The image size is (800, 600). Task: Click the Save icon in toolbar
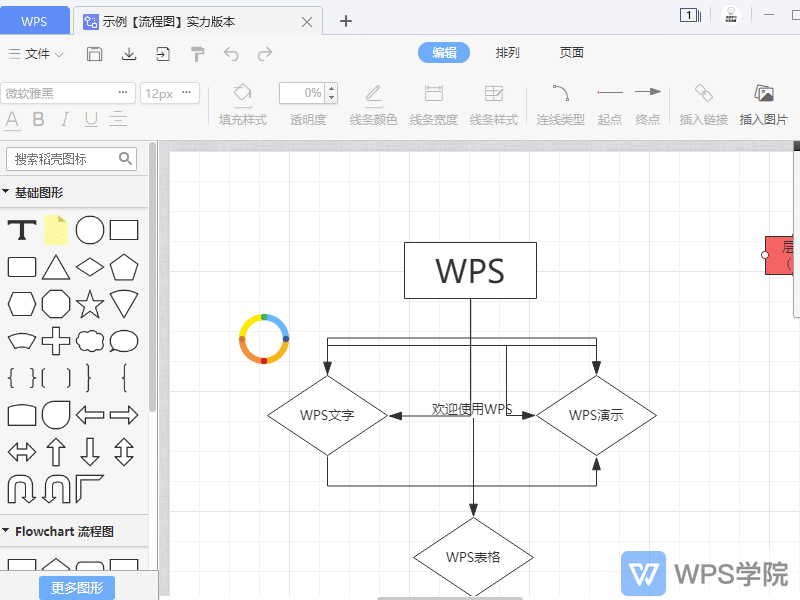point(94,54)
